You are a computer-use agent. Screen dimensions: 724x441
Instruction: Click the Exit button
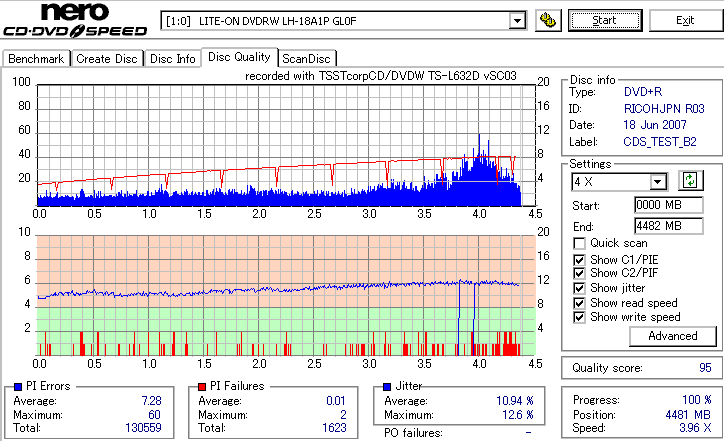tap(685, 21)
